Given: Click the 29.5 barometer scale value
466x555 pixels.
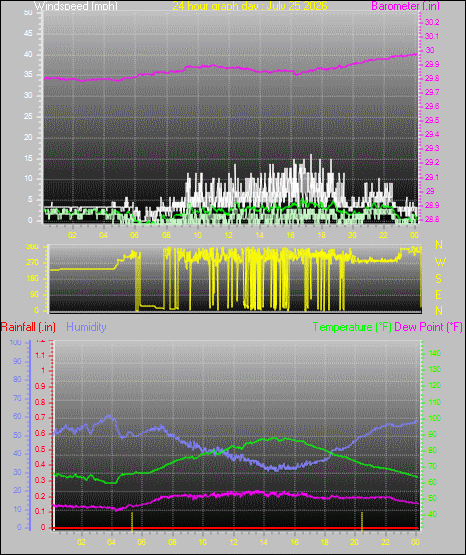Looking at the screenshot, I should tap(432, 120).
